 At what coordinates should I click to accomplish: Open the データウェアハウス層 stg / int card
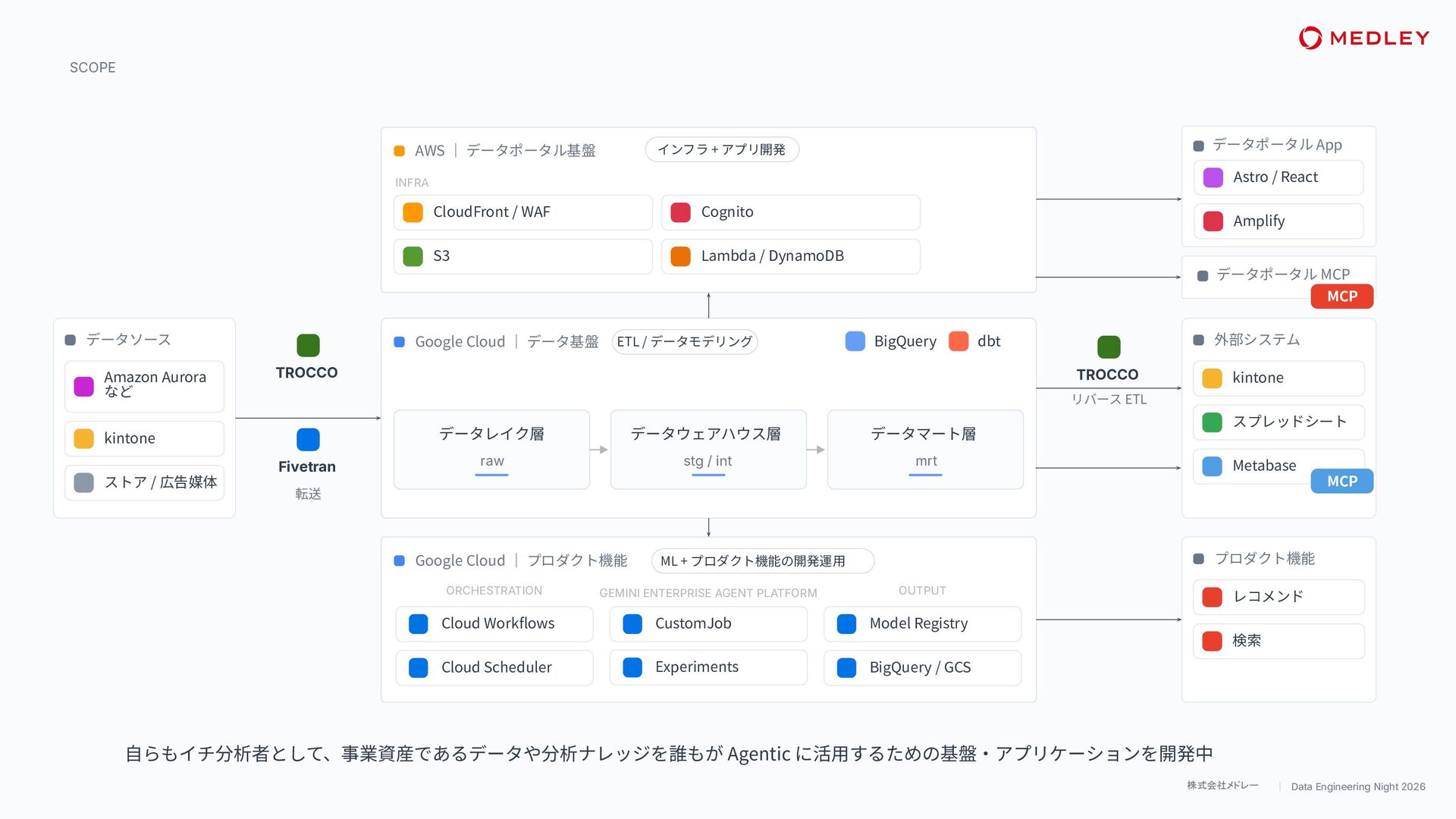point(708,450)
